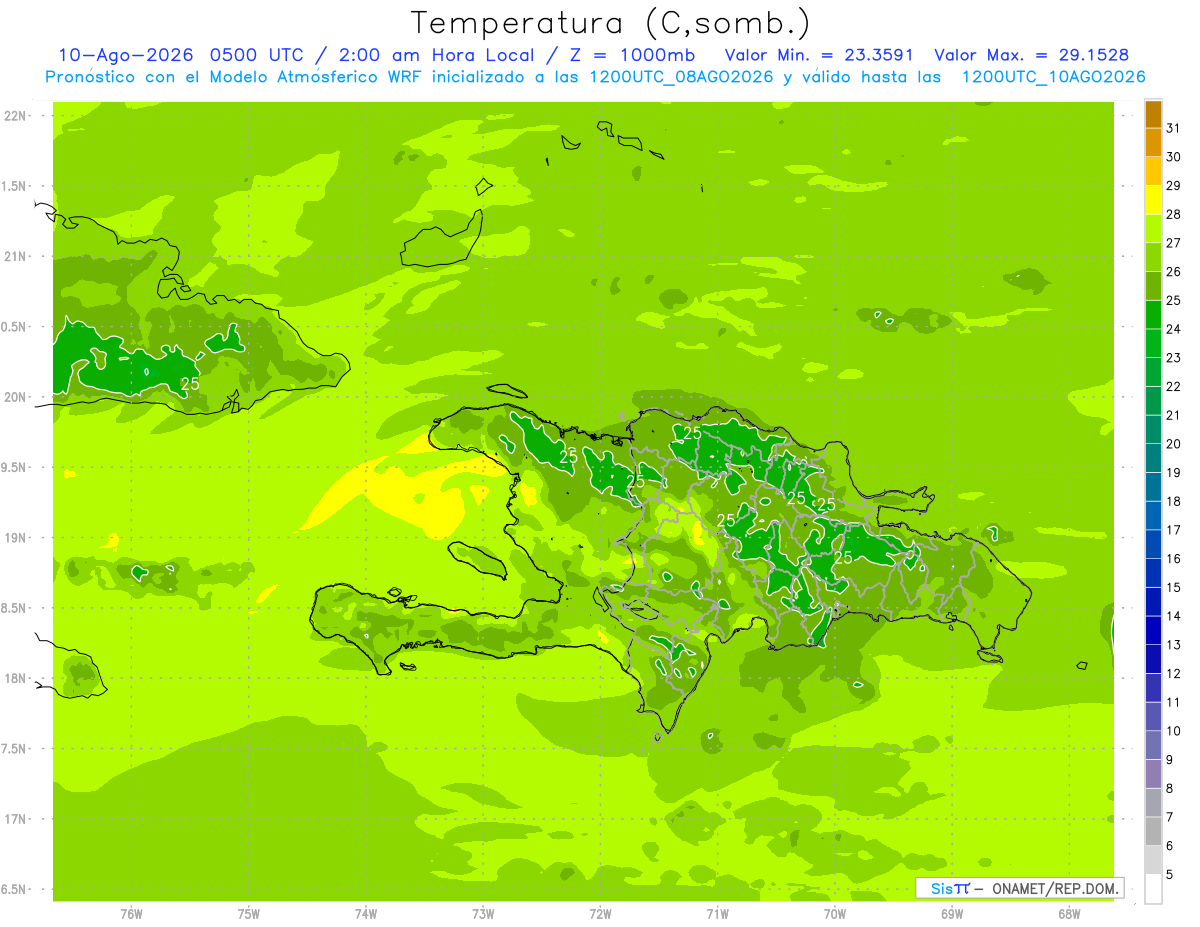Screen dimensions: 1200x927
Task: Click the legend swatch between 22 and 23
Action: (1153, 372)
